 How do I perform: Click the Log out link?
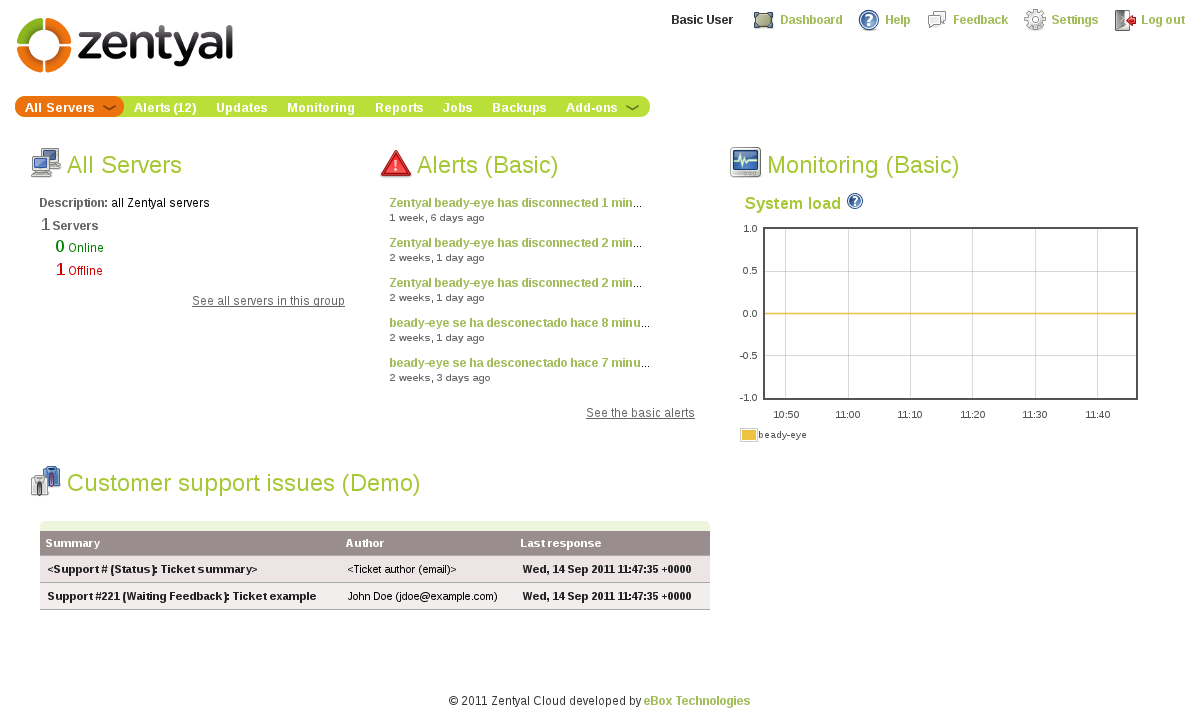[1163, 20]
